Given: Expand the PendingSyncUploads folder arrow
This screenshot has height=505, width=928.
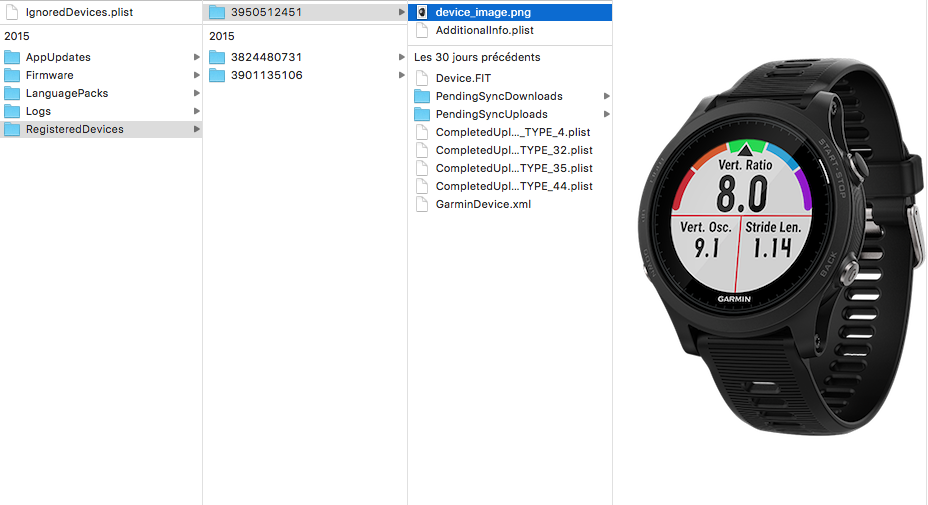Looking at the screenshot, I should [x=606, y=114].
